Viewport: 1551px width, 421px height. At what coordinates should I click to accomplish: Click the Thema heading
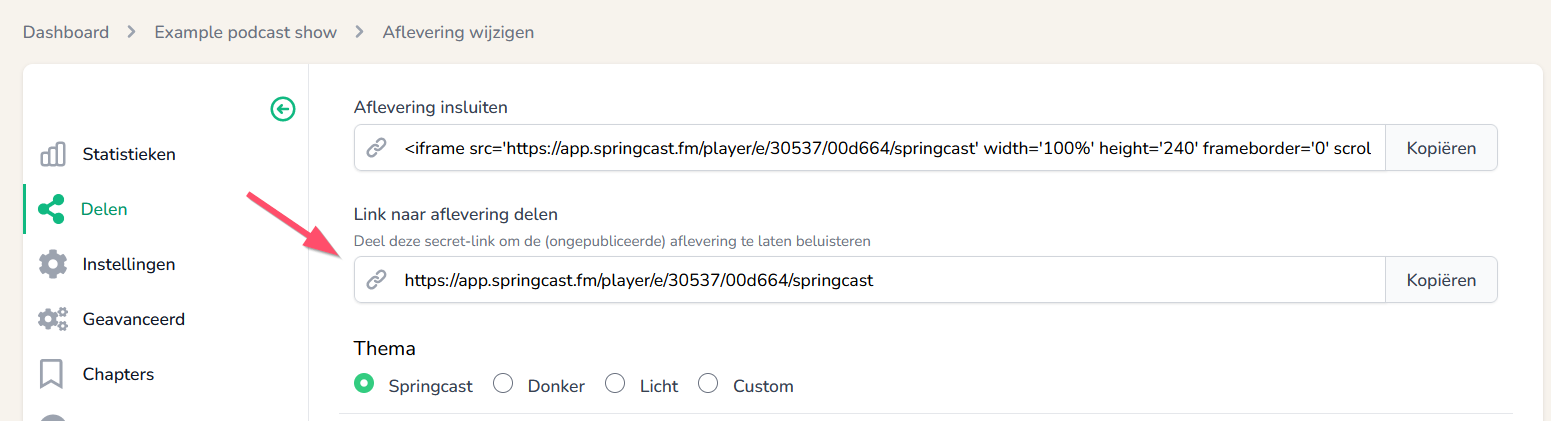[385, 349]
